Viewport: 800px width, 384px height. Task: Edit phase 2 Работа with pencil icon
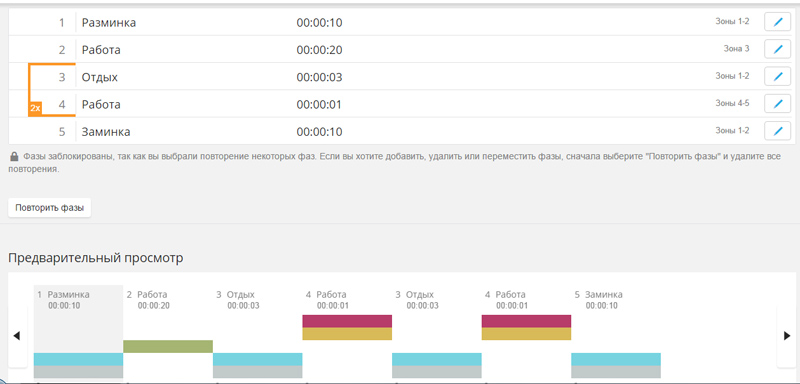pyautogui.click(x=777, y=49)
